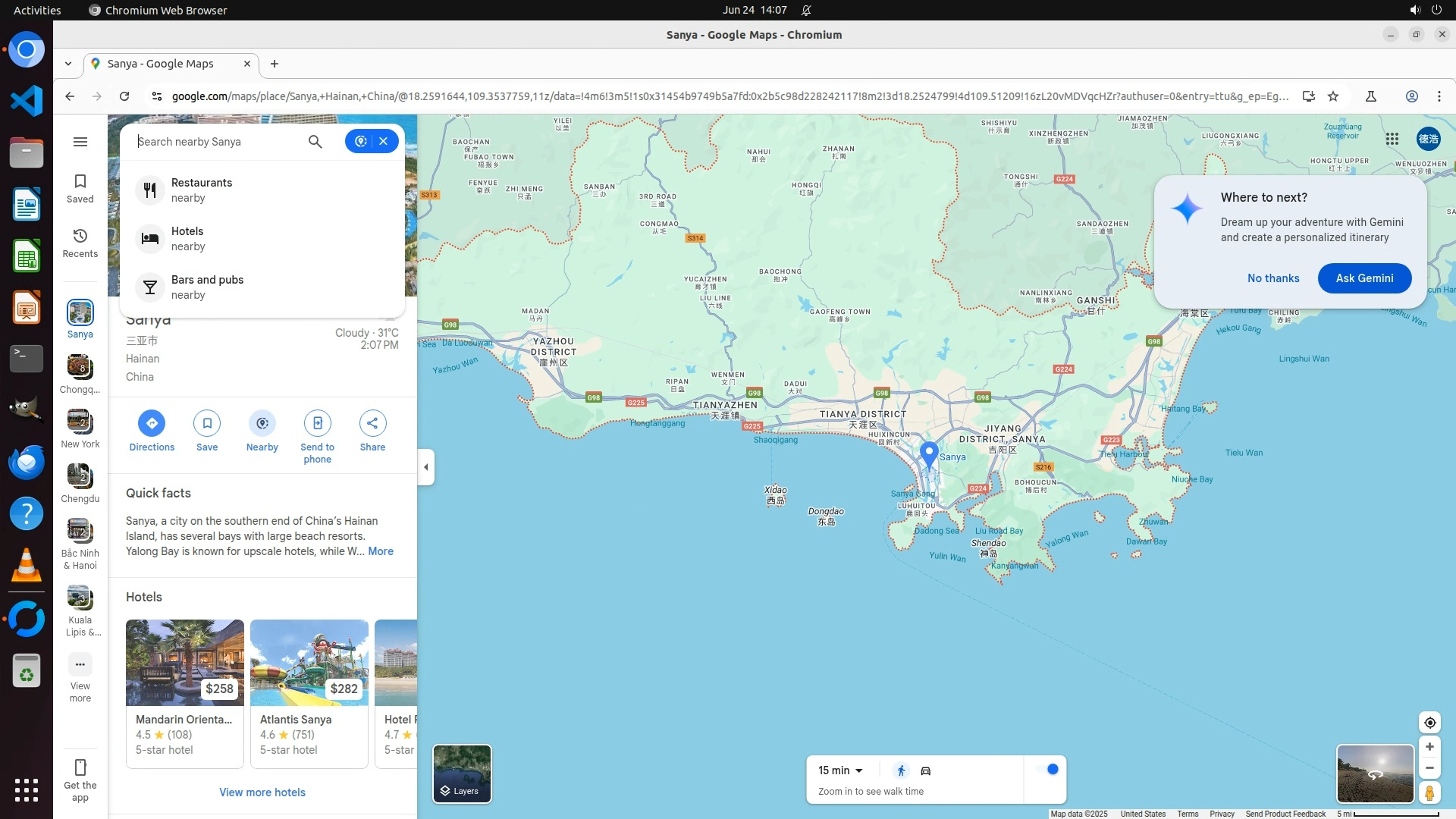Click the show your location icon
This screenshot has width=1456, height=819.
pos(1429,723)
